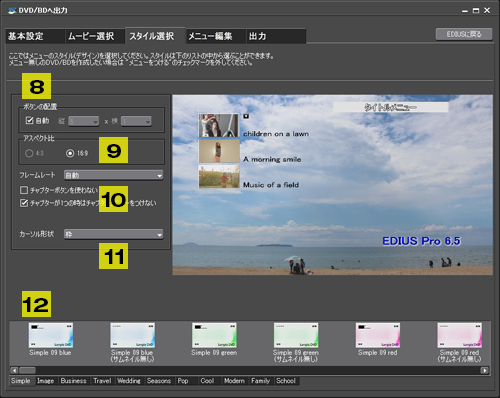Select the Business style category tab
This screenshot has width=500, height=398.
[73, 381]
